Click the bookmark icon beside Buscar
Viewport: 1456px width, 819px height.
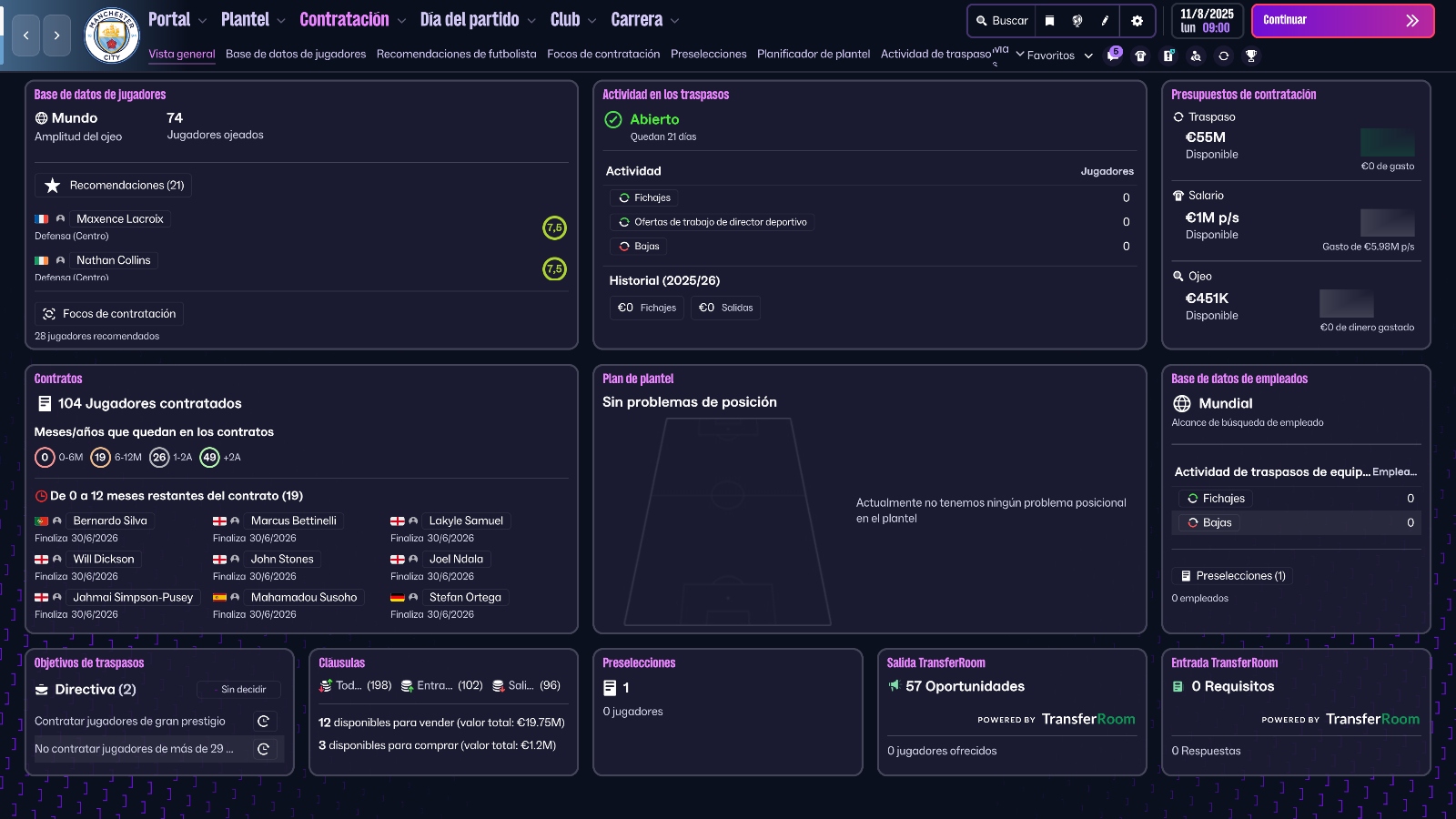pyautogui.click(x=1049, y=21)
